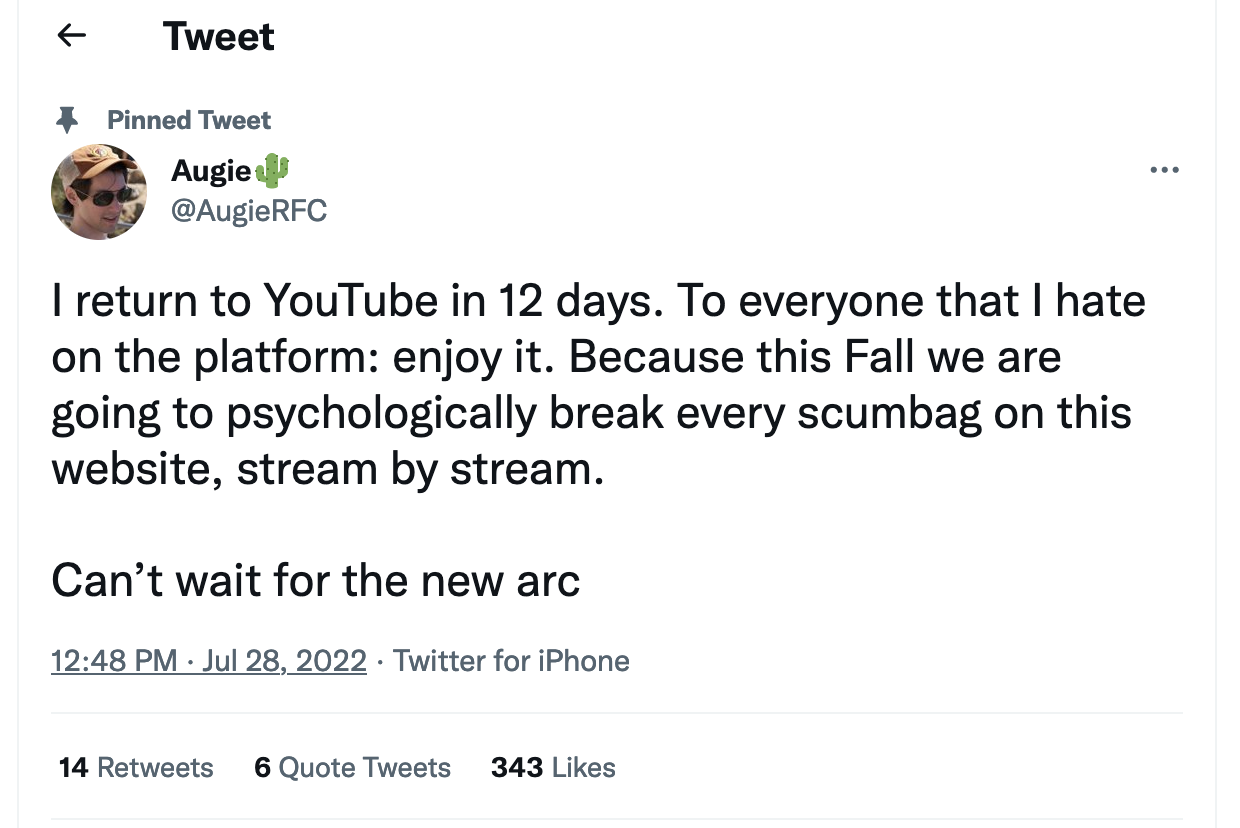1240x828 pixels.
Task: Click the '6' quote tweets count number
Action: (x=262, y=768)
